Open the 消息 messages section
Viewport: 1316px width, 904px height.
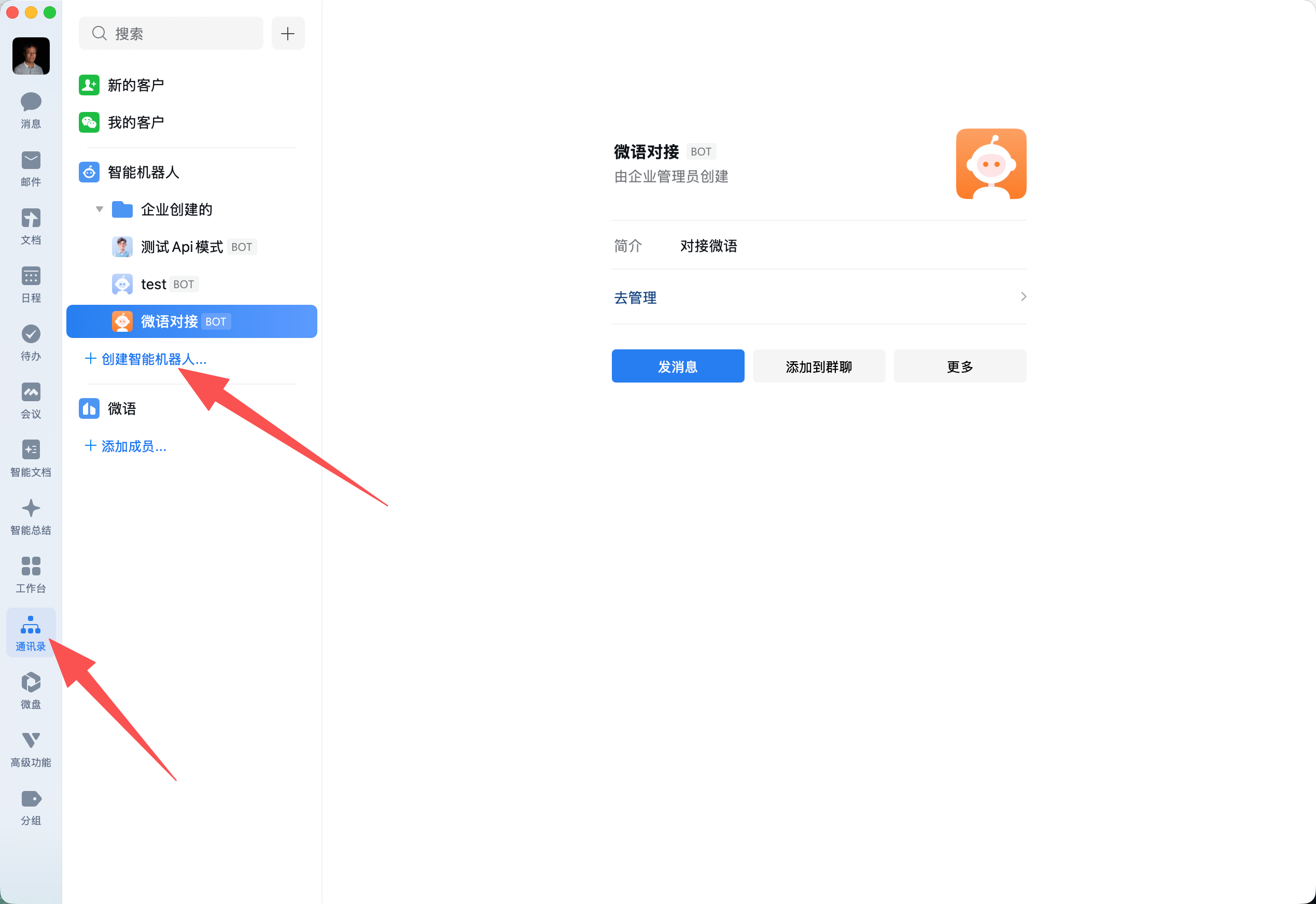31,110
